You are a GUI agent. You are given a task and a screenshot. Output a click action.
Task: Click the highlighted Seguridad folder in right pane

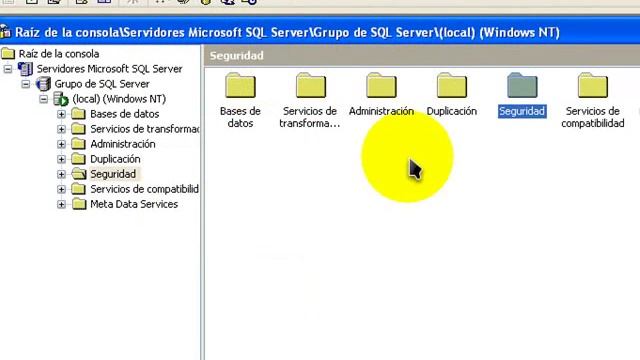pyautogui.click(x=522, y=85)
